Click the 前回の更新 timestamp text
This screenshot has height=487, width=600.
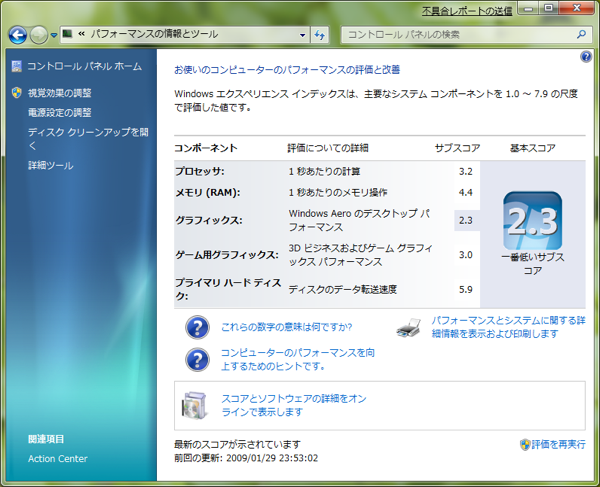point(246,458)
